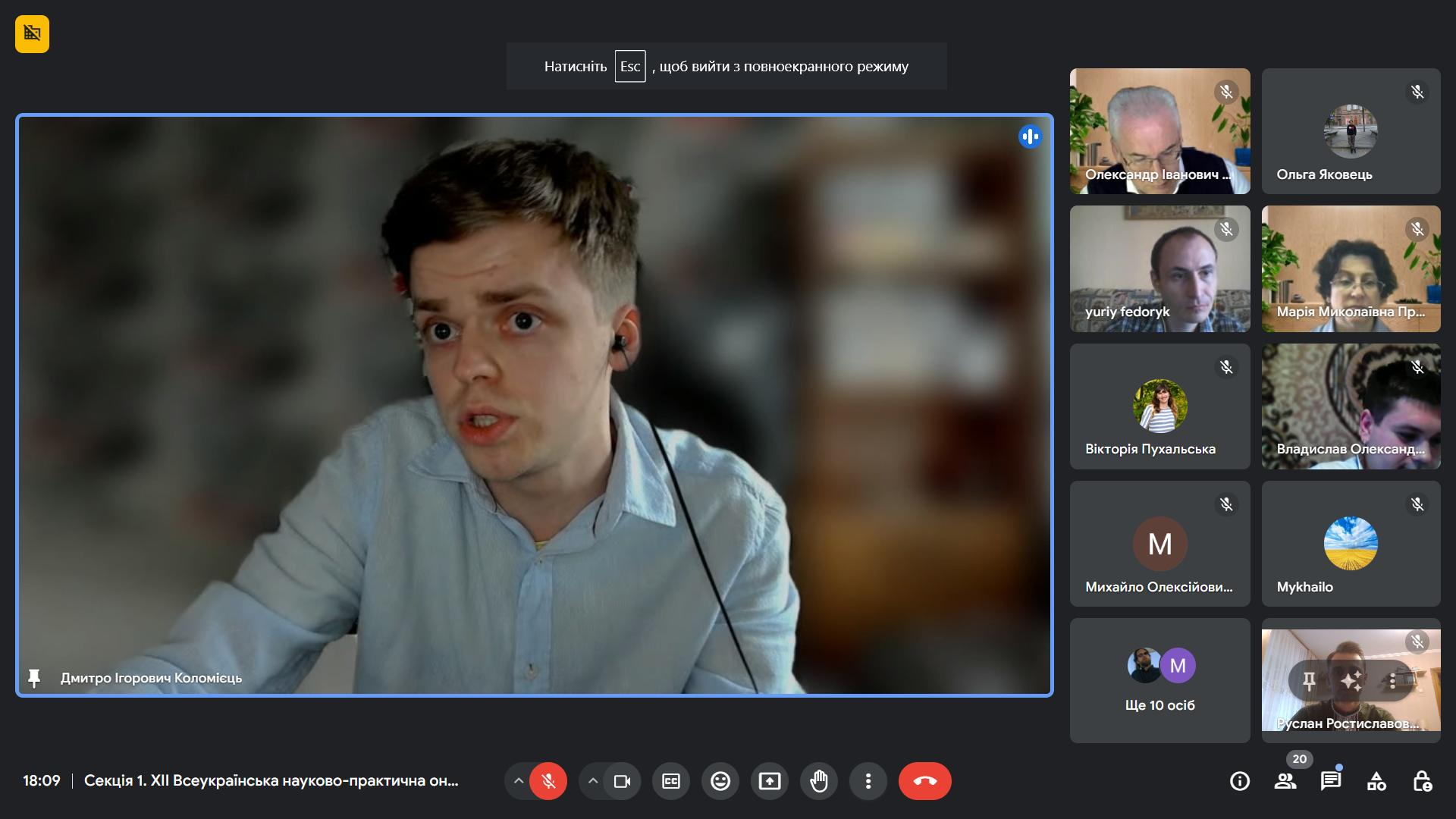Open the chat messages panel
The image size is (1456, 819).
coord(1330,781)
